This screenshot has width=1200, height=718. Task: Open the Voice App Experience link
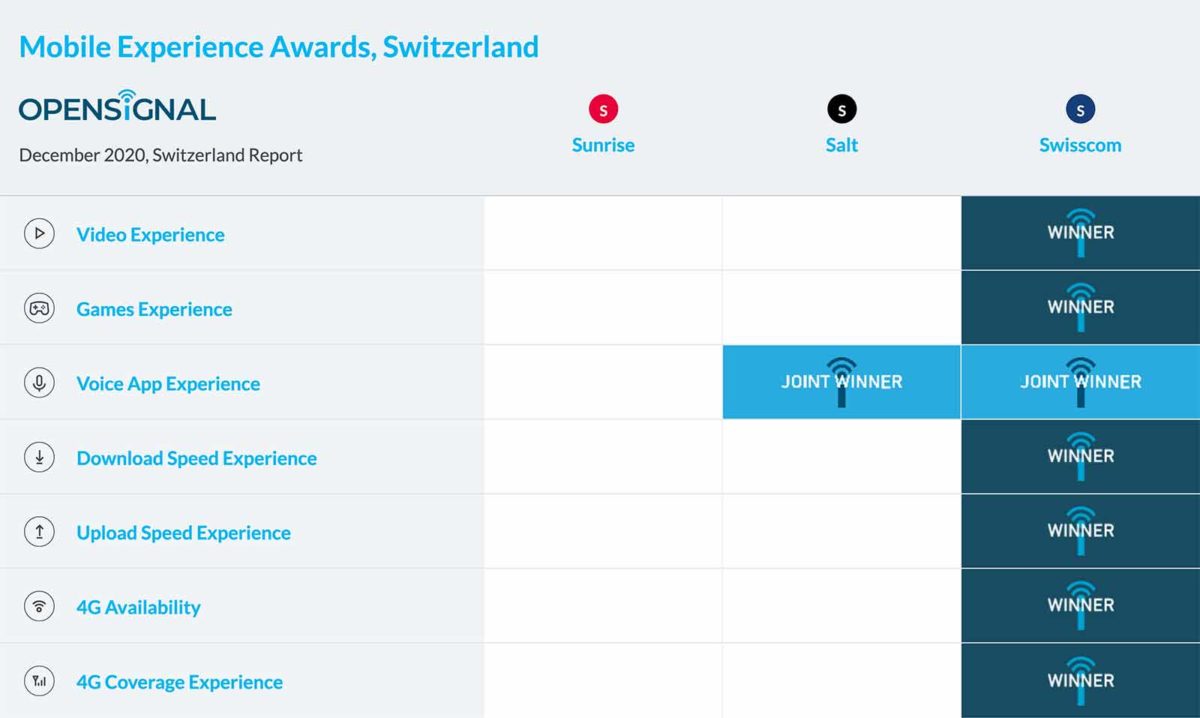[168, 384]
